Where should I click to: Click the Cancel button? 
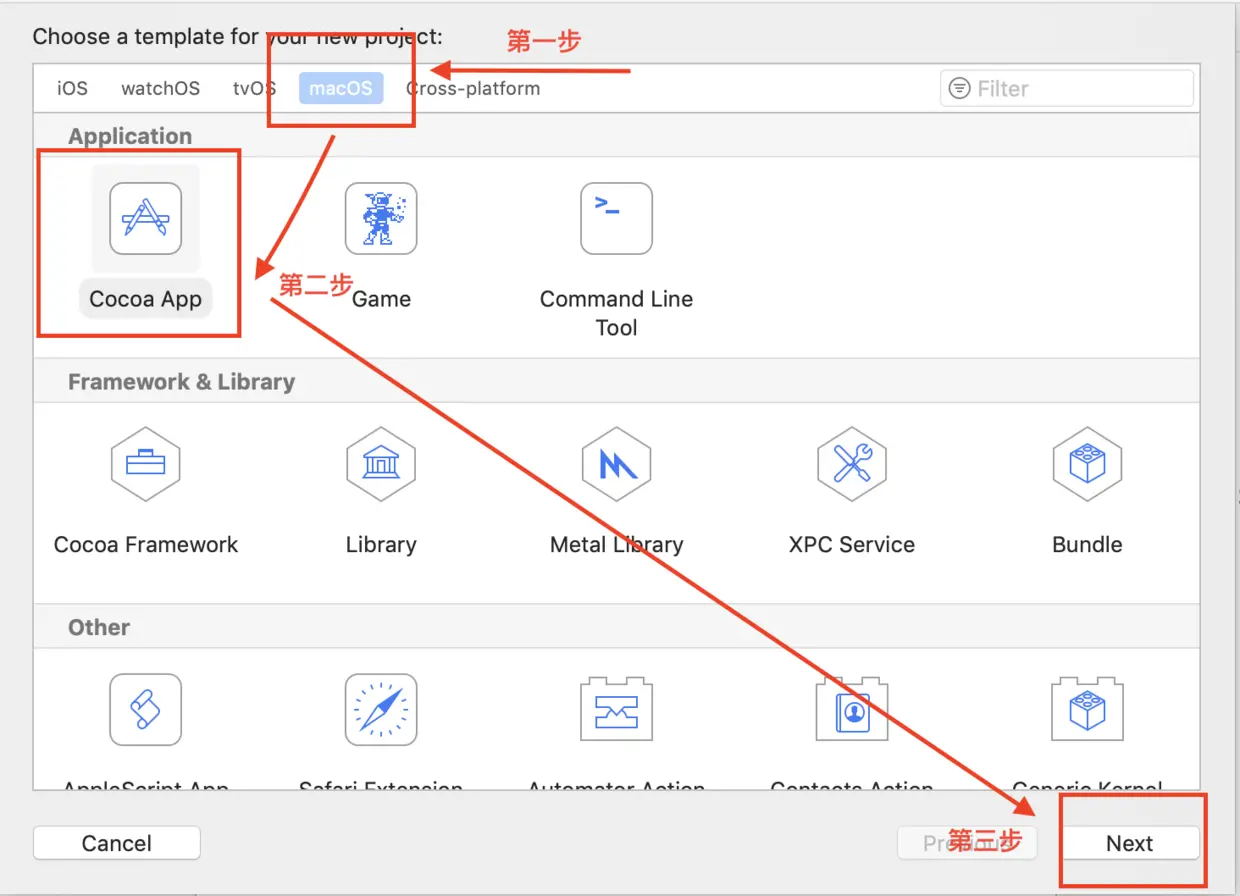click(117, 843)
